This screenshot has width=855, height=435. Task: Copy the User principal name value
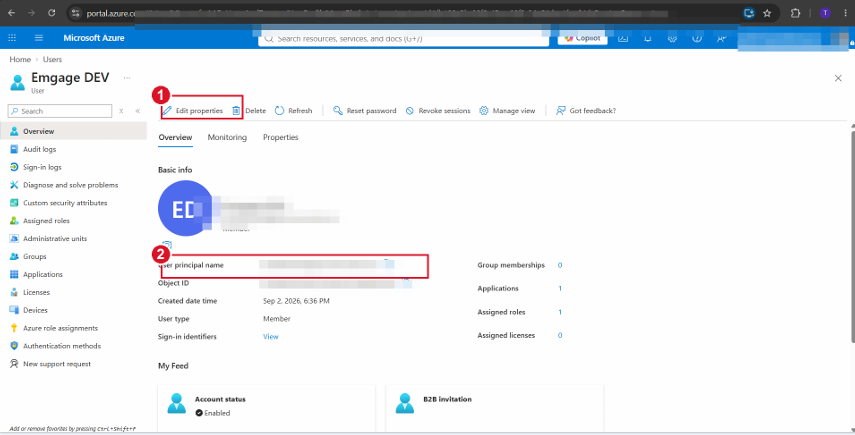(x=388, y=264)
